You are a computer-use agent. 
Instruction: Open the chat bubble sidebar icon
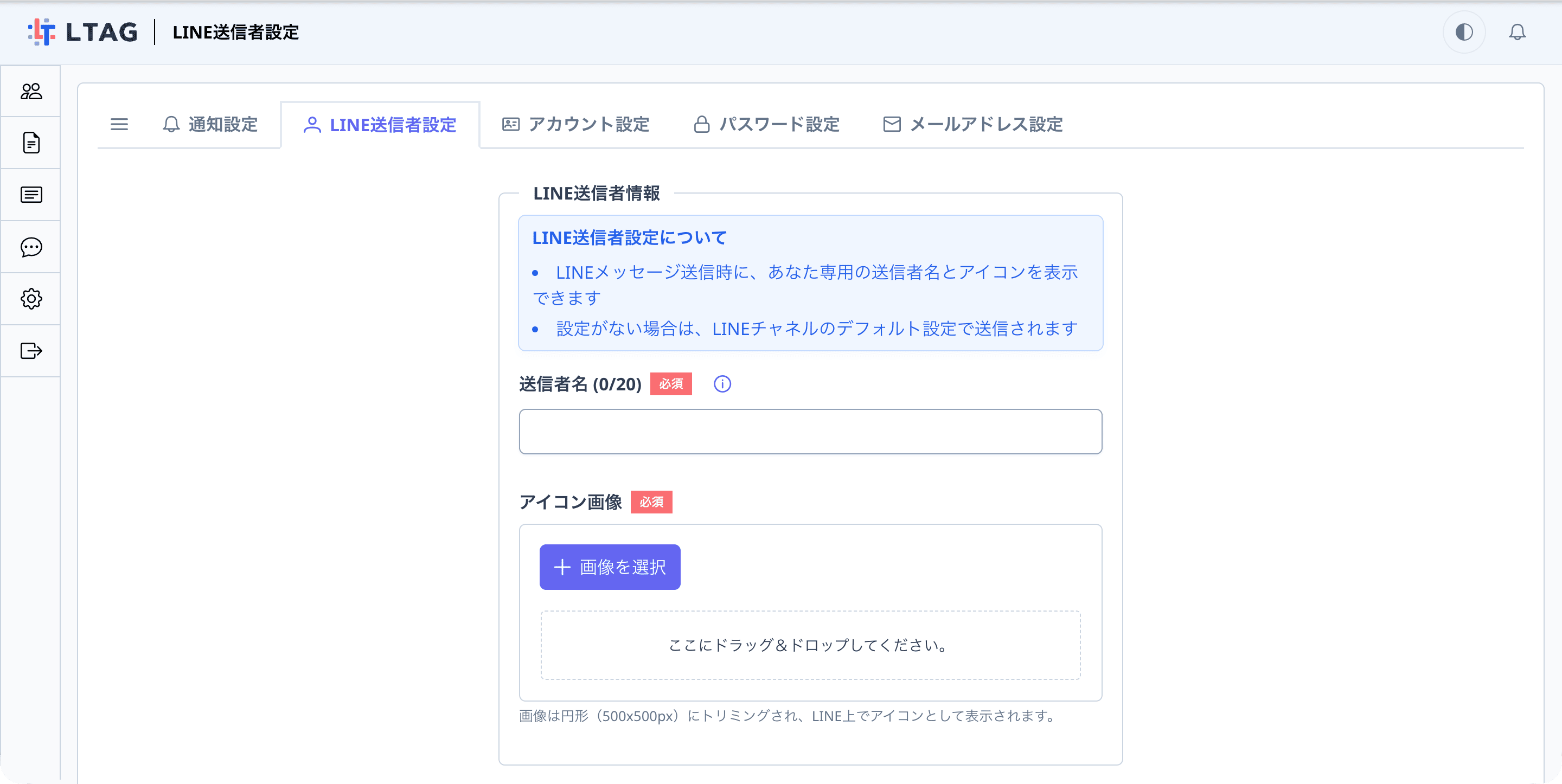[31, 247]
